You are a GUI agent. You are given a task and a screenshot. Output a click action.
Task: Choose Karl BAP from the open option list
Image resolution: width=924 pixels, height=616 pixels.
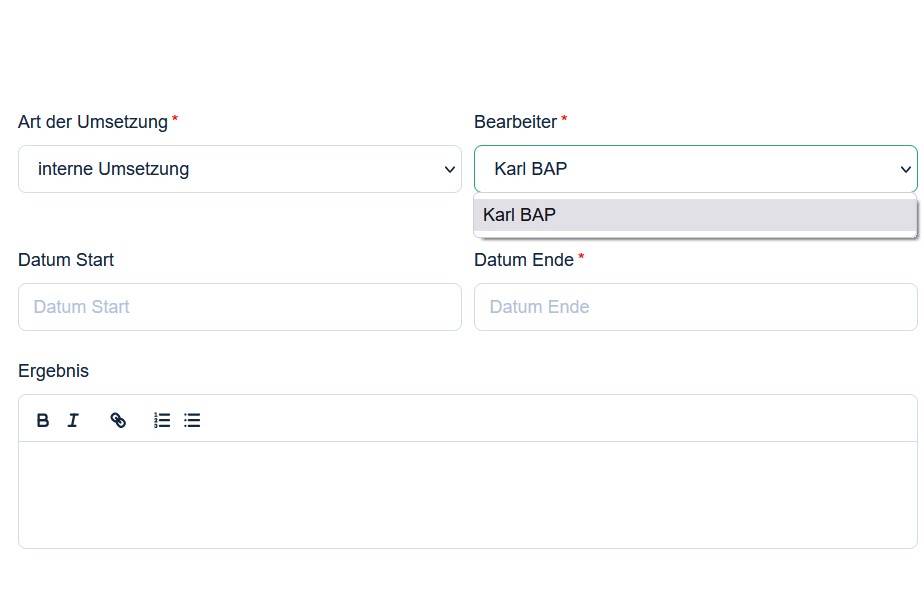pyautogui.click(x=695, y=215)
